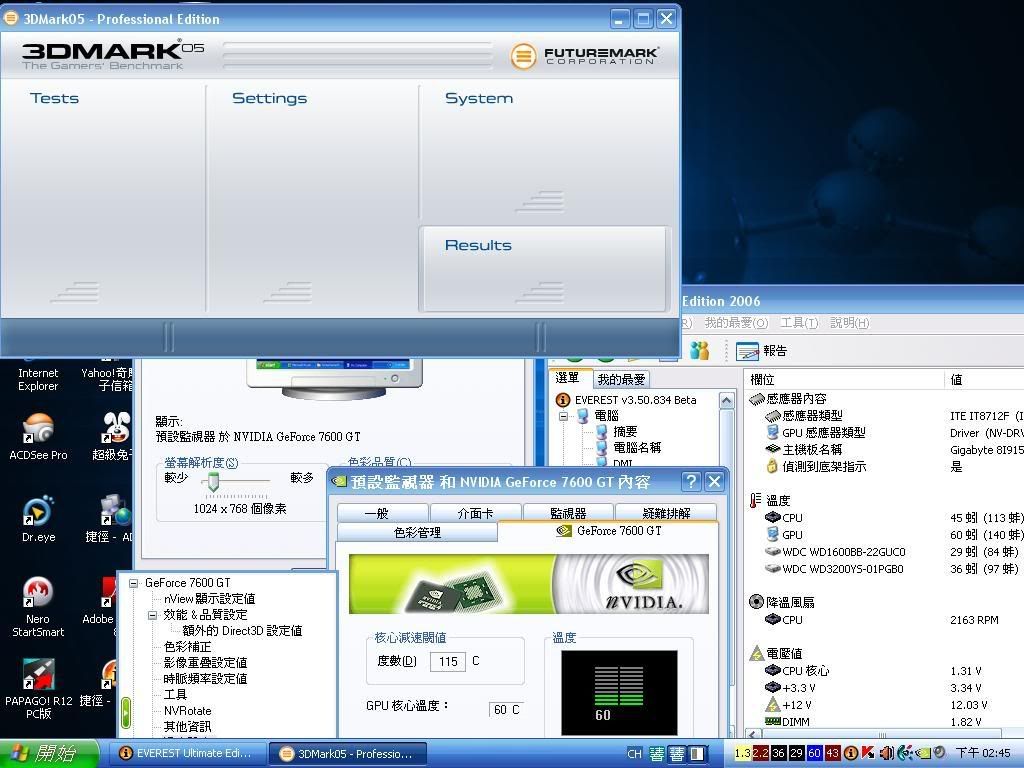Click the Windows 開始 start button
This screenshot has height=768, width=1024.
(x=50, y=753)
